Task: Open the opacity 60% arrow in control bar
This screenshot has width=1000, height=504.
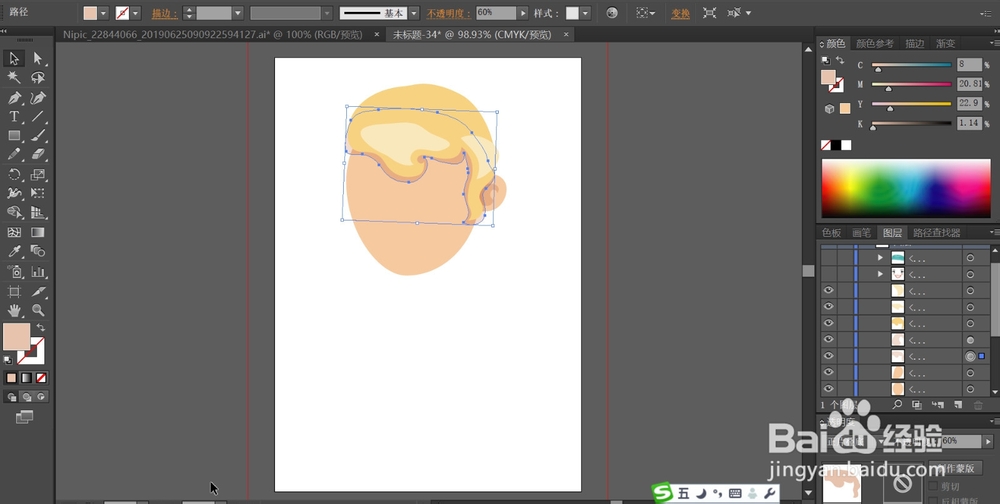Action: (x=523, y=13)
